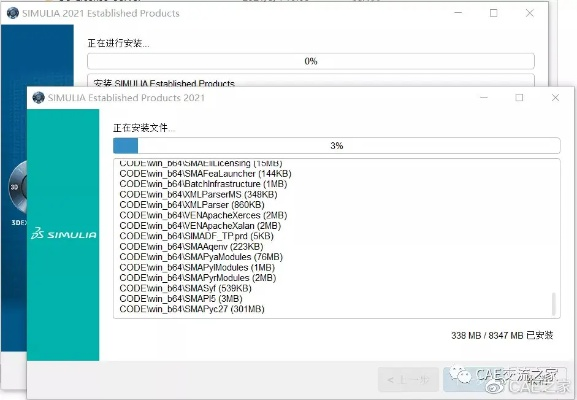The width and height of the screenshot is (577, 400).
Task: Click the 安装 SIMULIA Established Products text in back window
Action: pyautogui.click(x=164, y=83)
